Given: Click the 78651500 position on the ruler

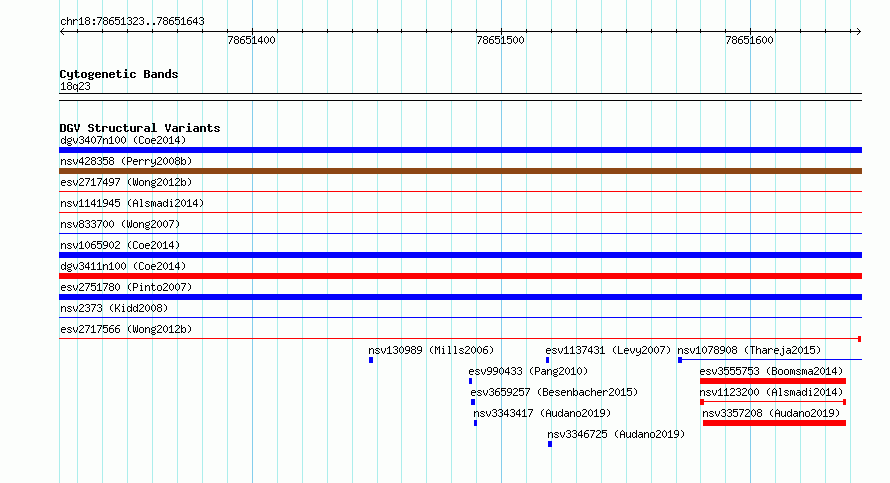Looking at the screenshot, I should point(500,40).
